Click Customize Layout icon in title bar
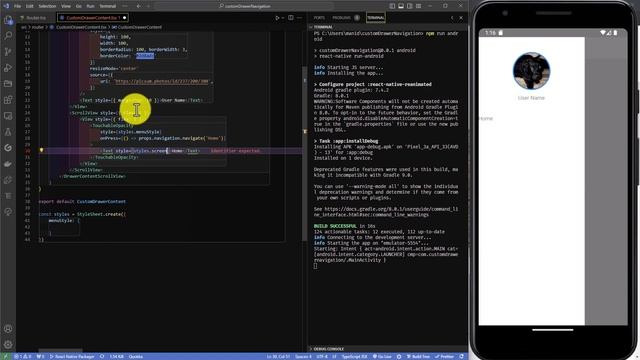Viewport: 640px width, 360px height. tap(419, 6)
